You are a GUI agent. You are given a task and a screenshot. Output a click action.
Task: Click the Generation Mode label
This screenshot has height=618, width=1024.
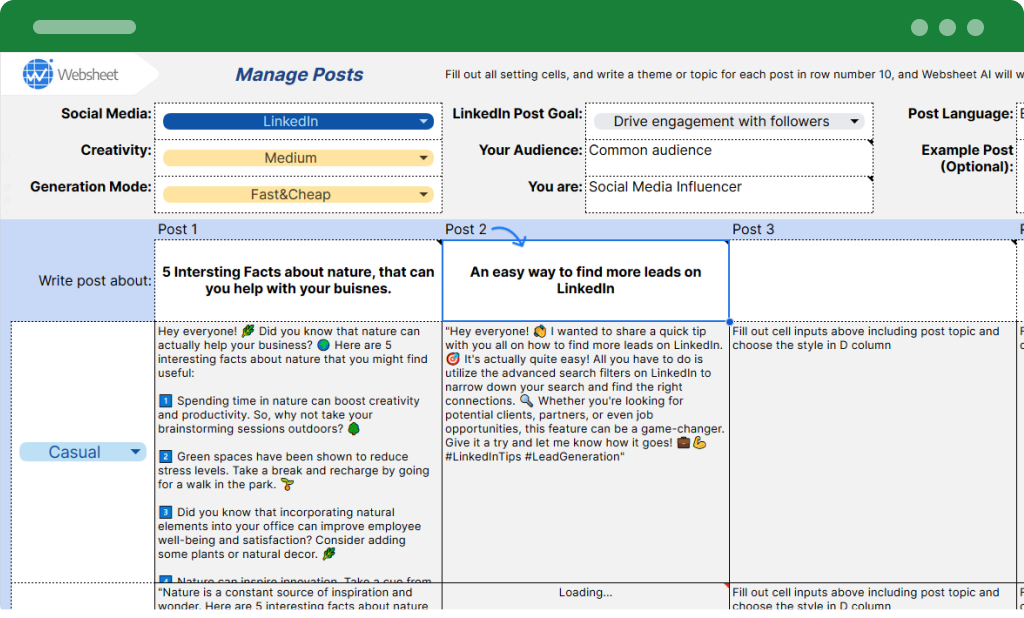pos(91,187)
